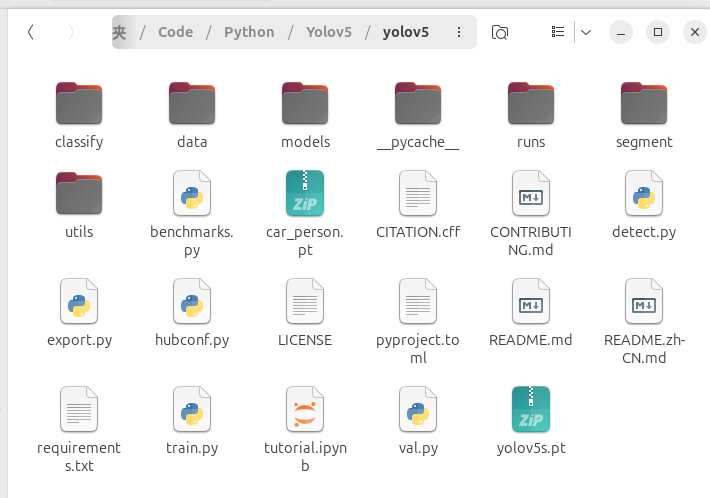Select the requirements.txt file icon
This screenshot has height=498, width=710.
[x=79, y=409]
